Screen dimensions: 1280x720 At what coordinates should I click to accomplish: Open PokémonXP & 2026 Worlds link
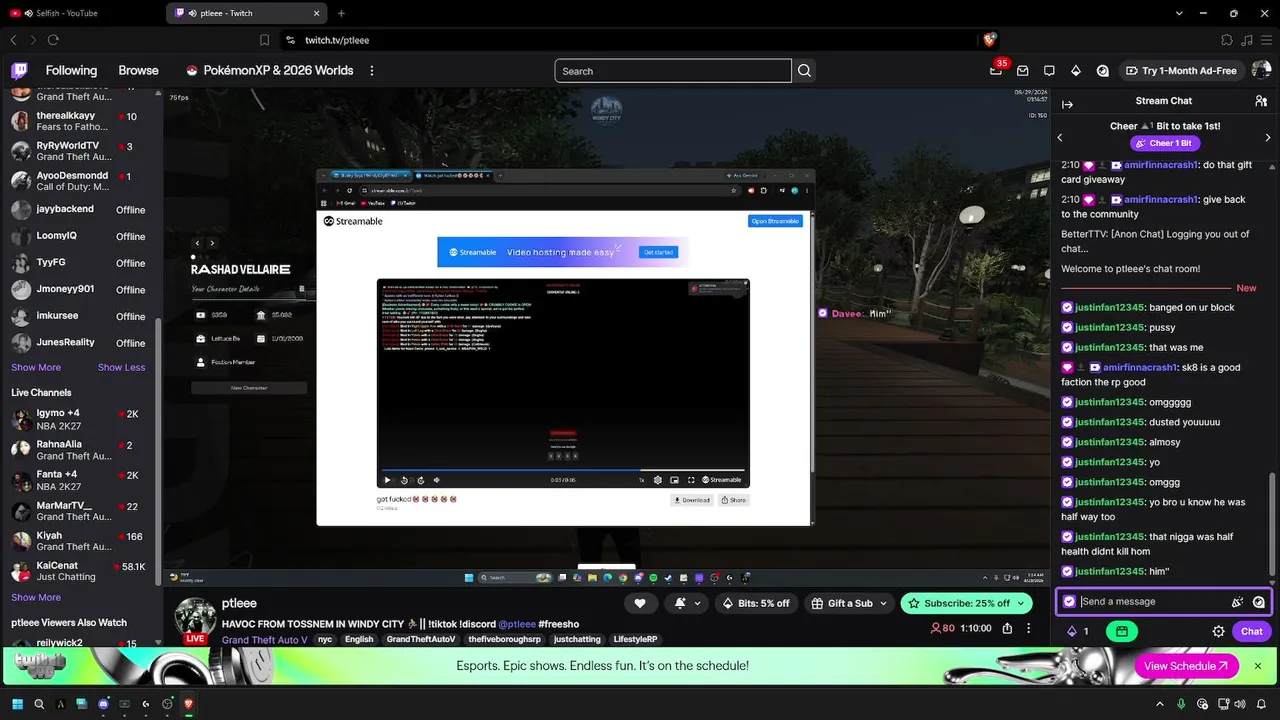click(x=270, y=71)
